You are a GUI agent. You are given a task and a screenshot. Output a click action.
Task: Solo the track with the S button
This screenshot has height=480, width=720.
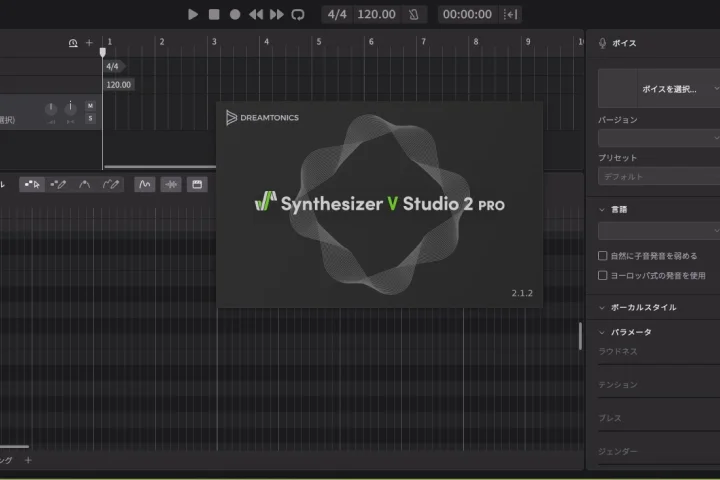click(x=90, y=118)
